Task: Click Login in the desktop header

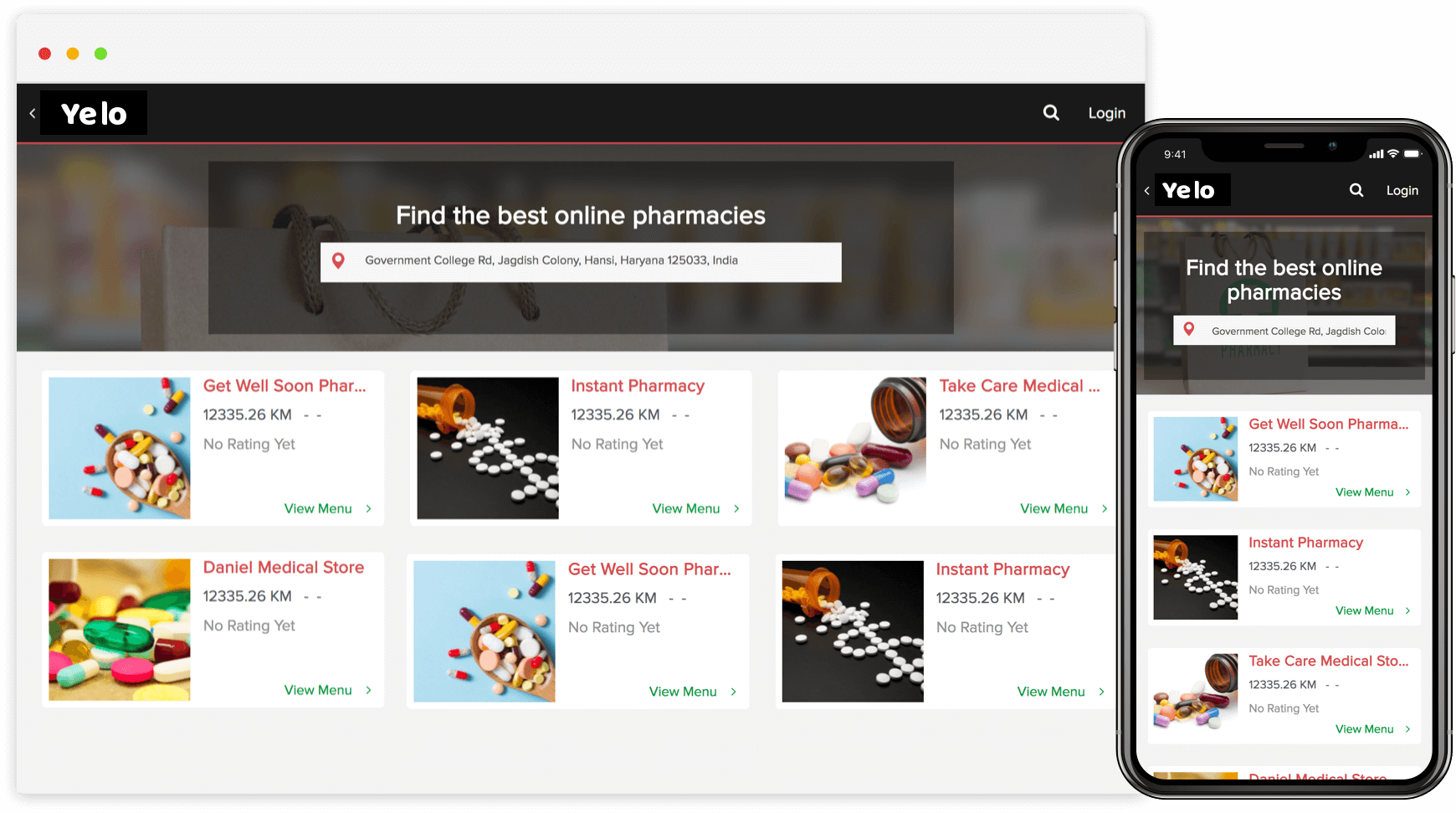Action: tap(1106, 113)
